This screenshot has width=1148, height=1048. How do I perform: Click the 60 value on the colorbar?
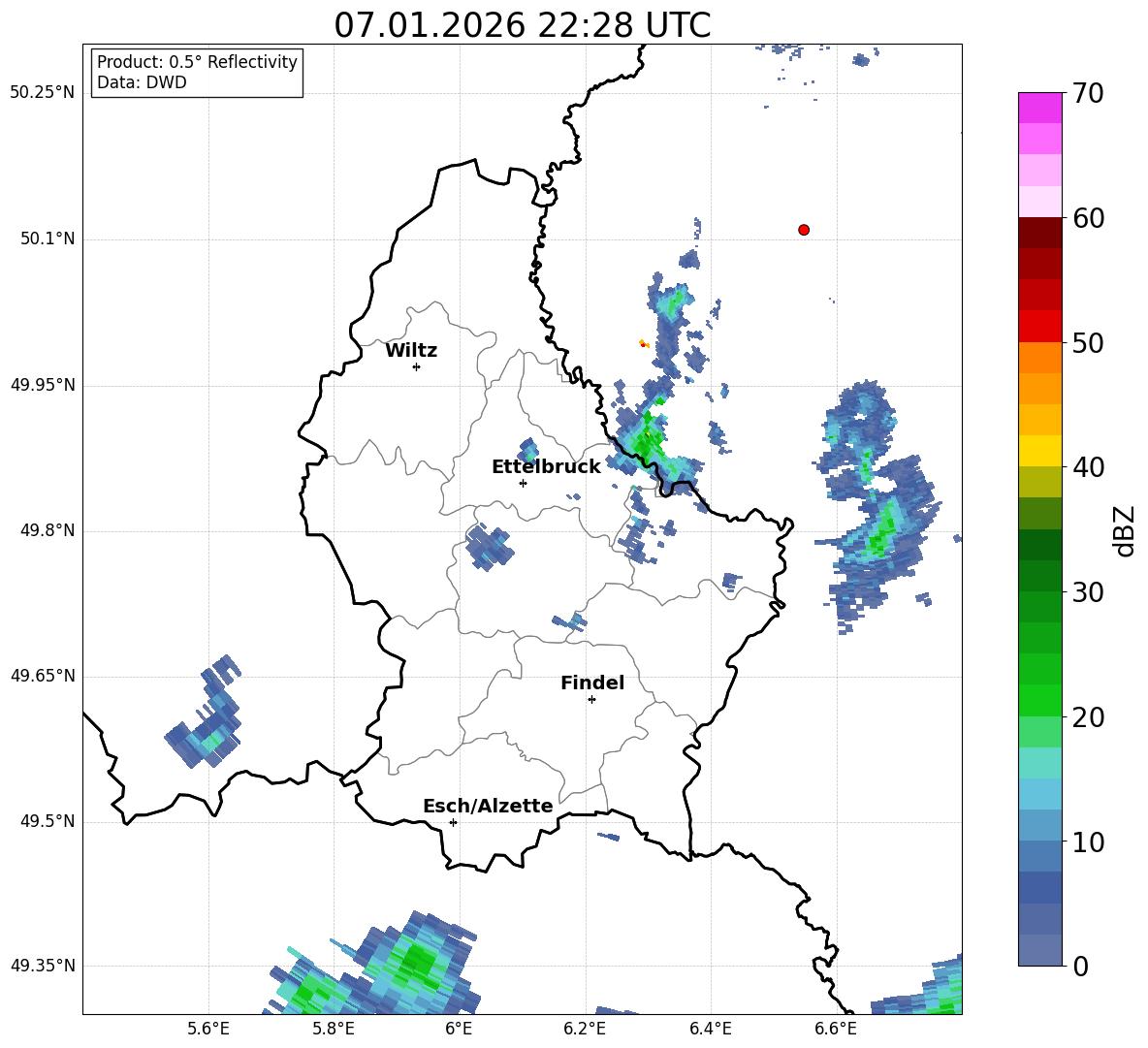1087,218
